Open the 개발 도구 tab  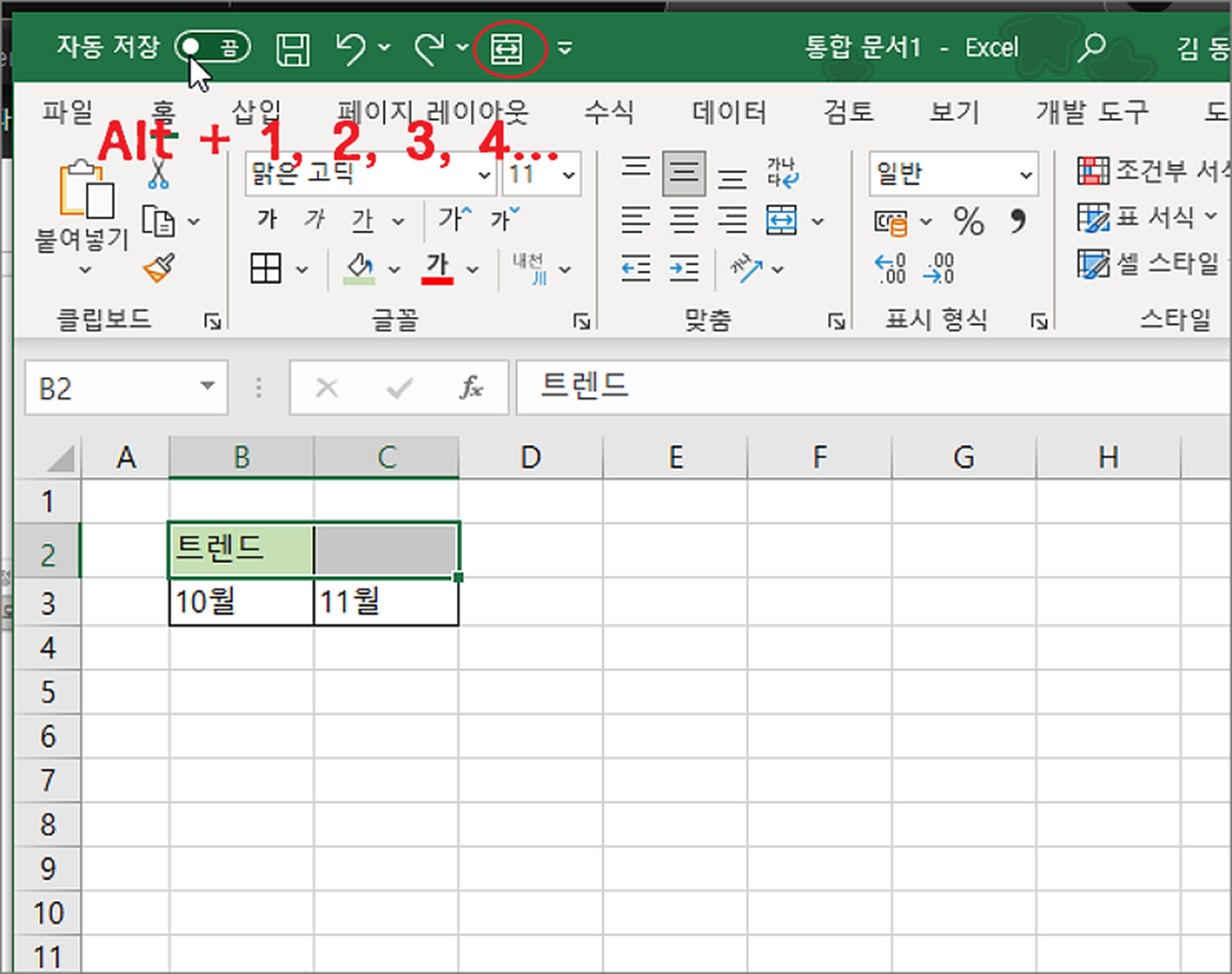pos(1092,111)
